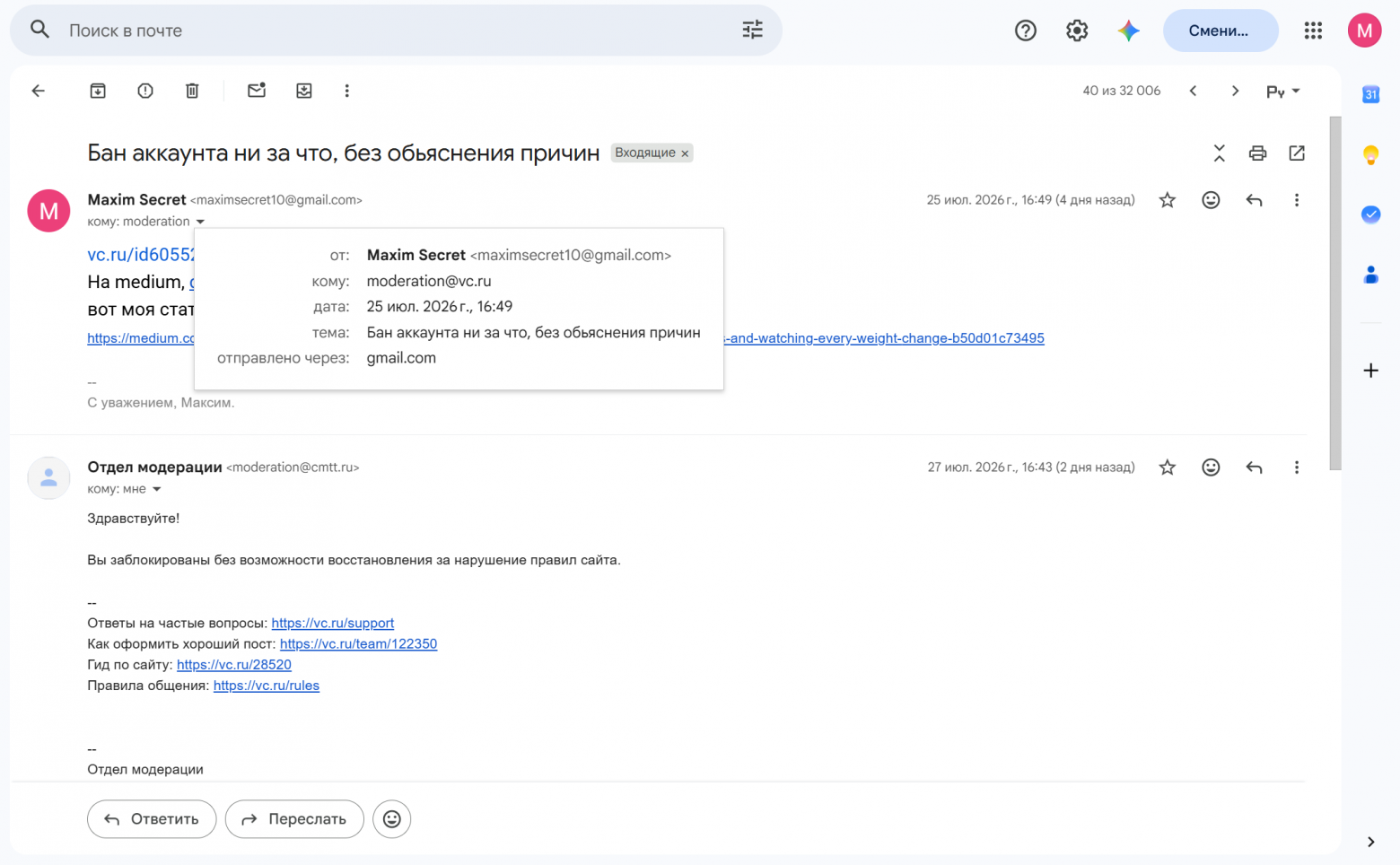Open the vc.ru/id profile link
The height and width of the screenshot is (865, 1400).
[x=141, y=255]
